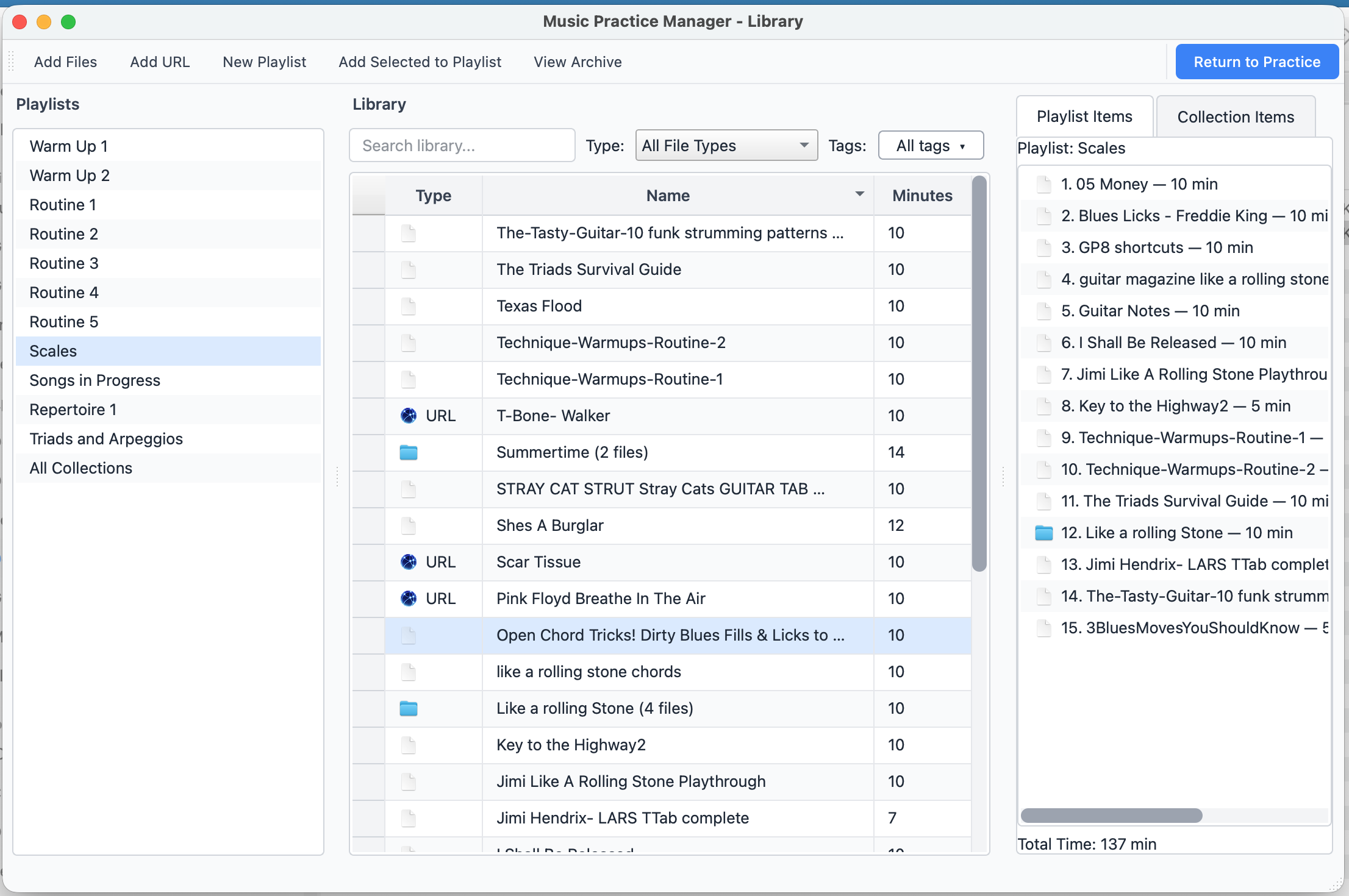Click Add Files in the toolbar
Viewport: 1349px width, 896px height.
click(x=66, y=62)
